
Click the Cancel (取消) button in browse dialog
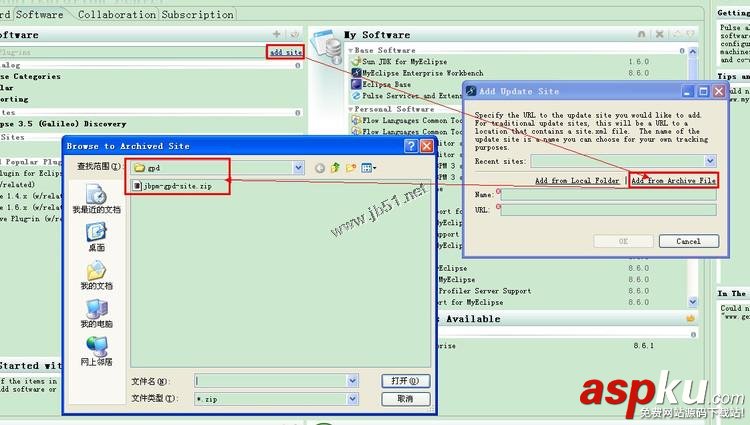pos(405,399)
